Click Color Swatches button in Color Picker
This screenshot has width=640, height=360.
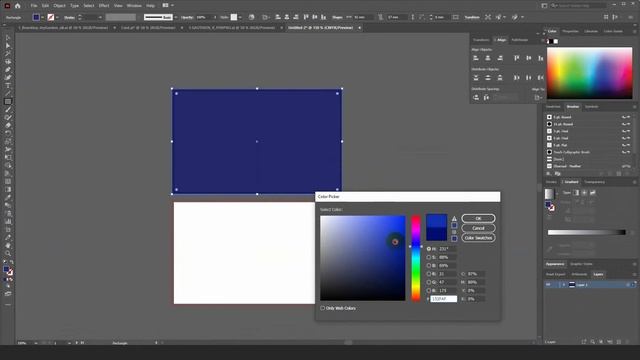click(478, 238)
